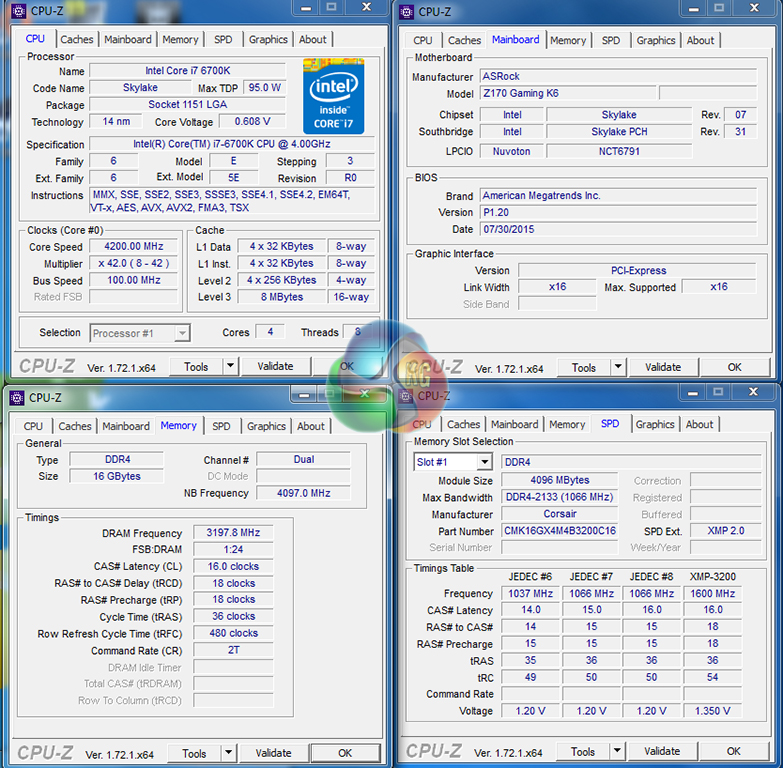
Task: Select SPD tab in the Memory window
Action: pyautogui.click(x=221, y=426)
